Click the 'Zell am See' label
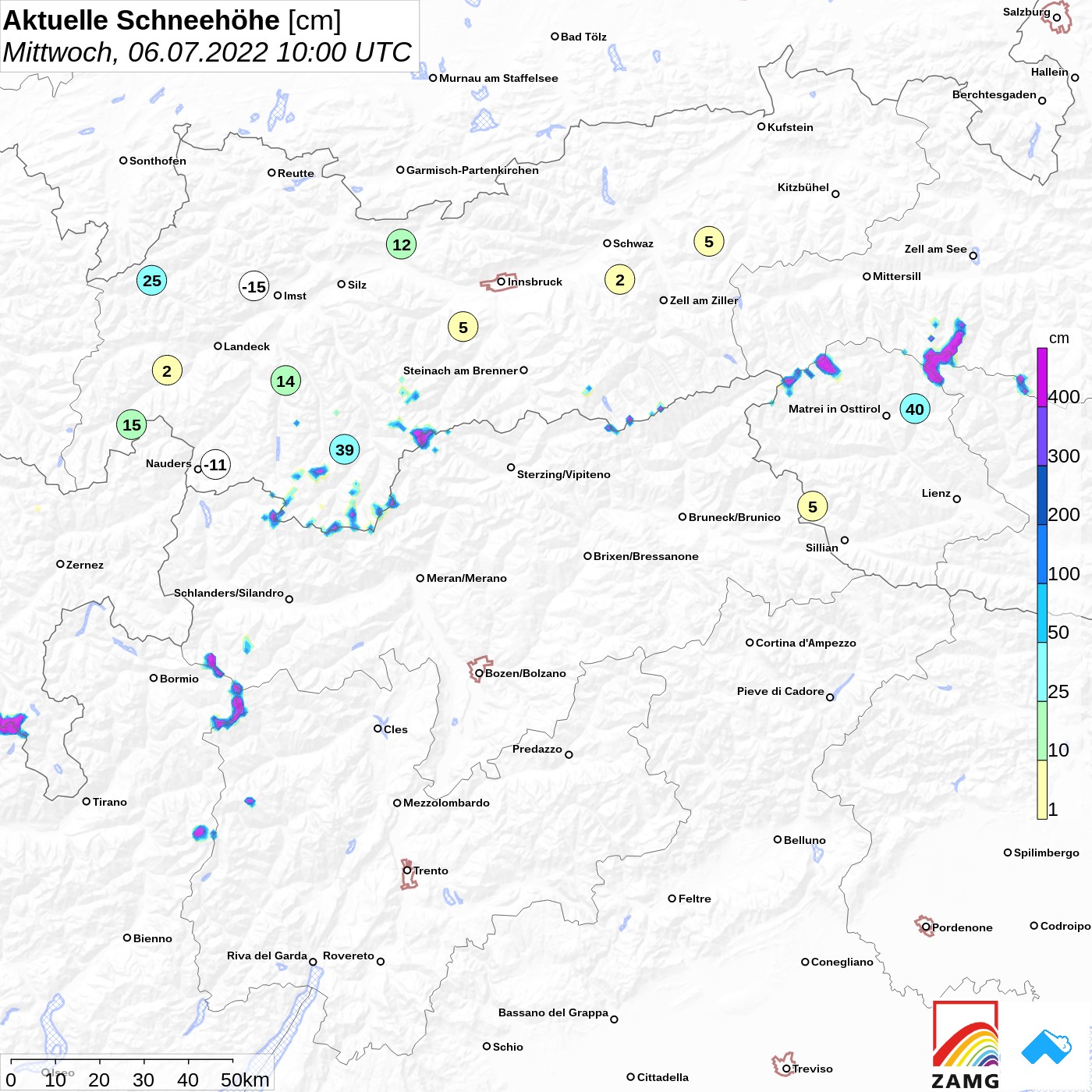Image resolution: width=1092 pixels, height=1092 pixels. coord(936,249)
